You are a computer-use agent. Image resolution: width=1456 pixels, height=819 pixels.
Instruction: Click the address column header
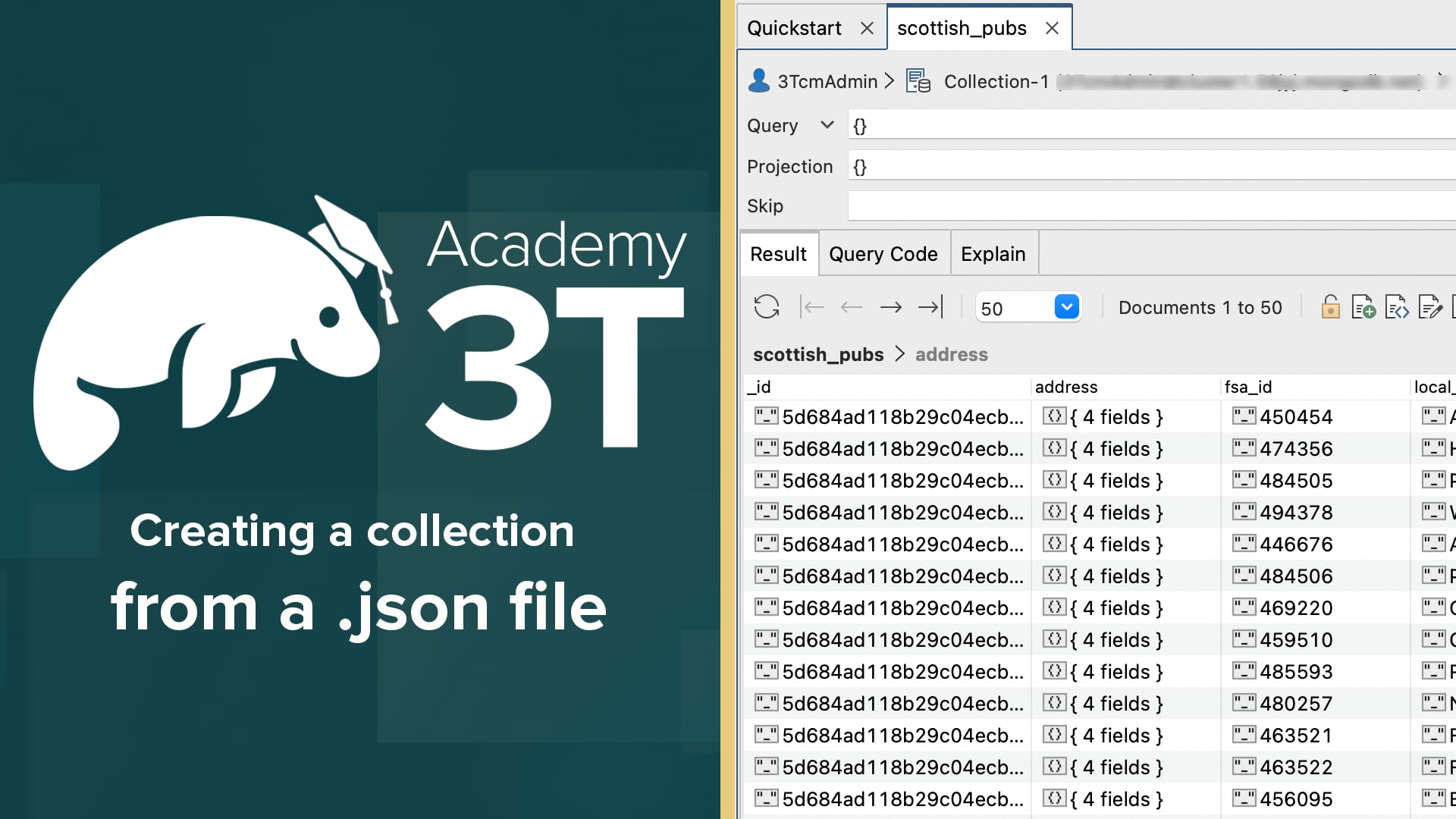(1125, 387)
